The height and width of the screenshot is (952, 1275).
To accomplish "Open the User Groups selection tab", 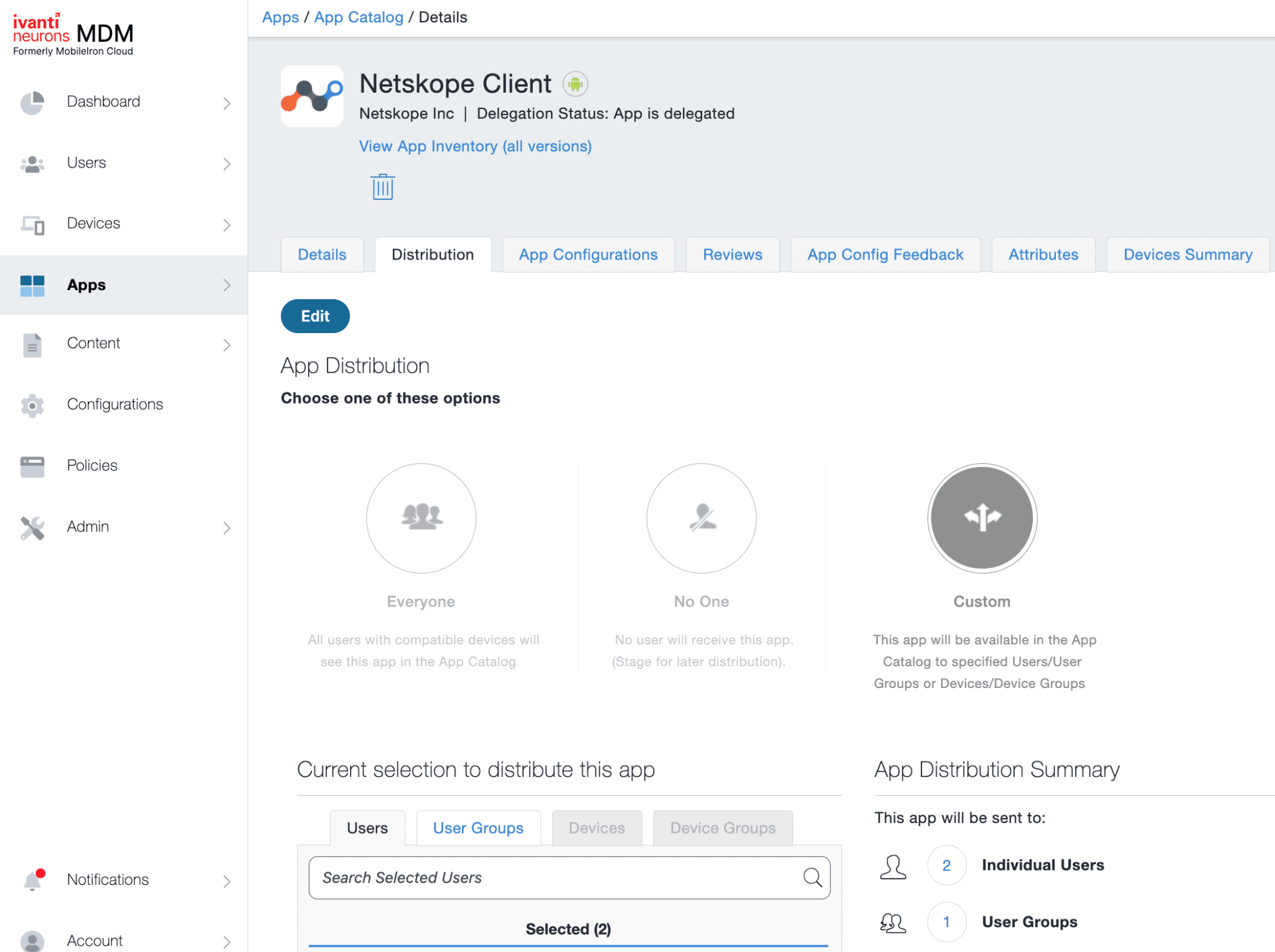I will pyautogui.click(x=478, y=827).
